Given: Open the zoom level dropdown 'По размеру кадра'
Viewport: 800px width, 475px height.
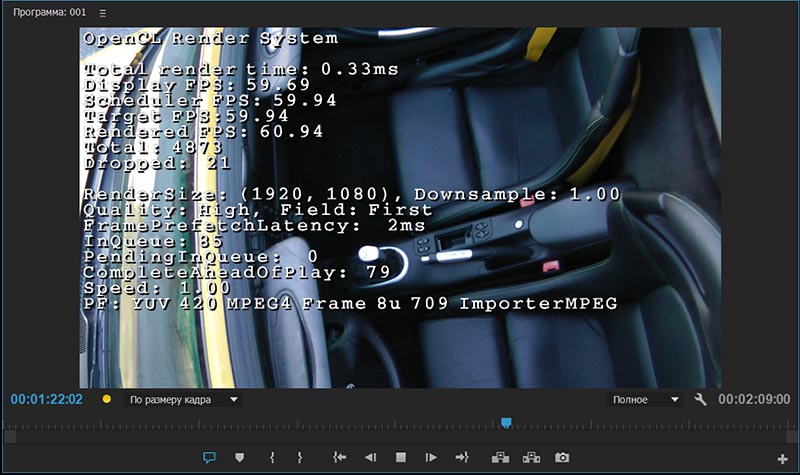Looking at the screenshot, I should [x=183, y=399].
